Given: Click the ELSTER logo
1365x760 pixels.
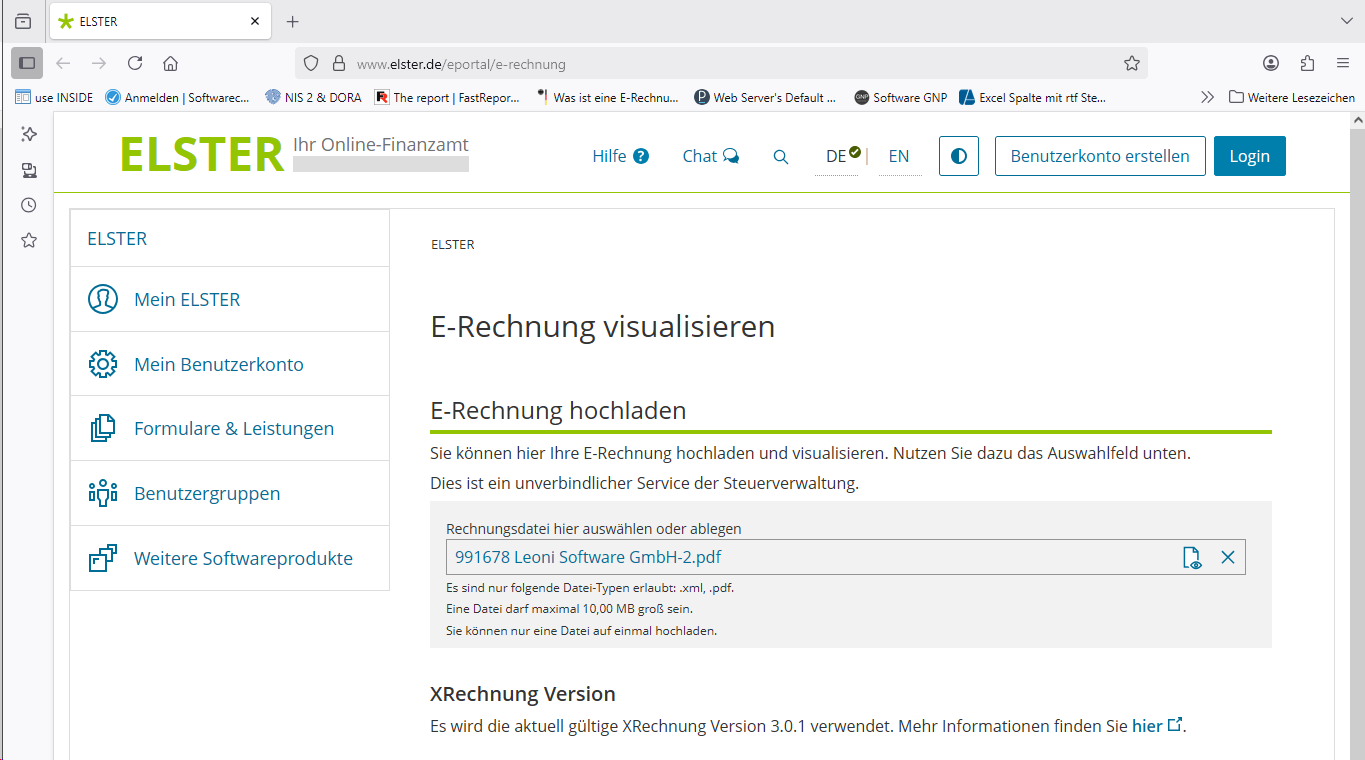Looking at the screenshot, I should pos(202,155).
